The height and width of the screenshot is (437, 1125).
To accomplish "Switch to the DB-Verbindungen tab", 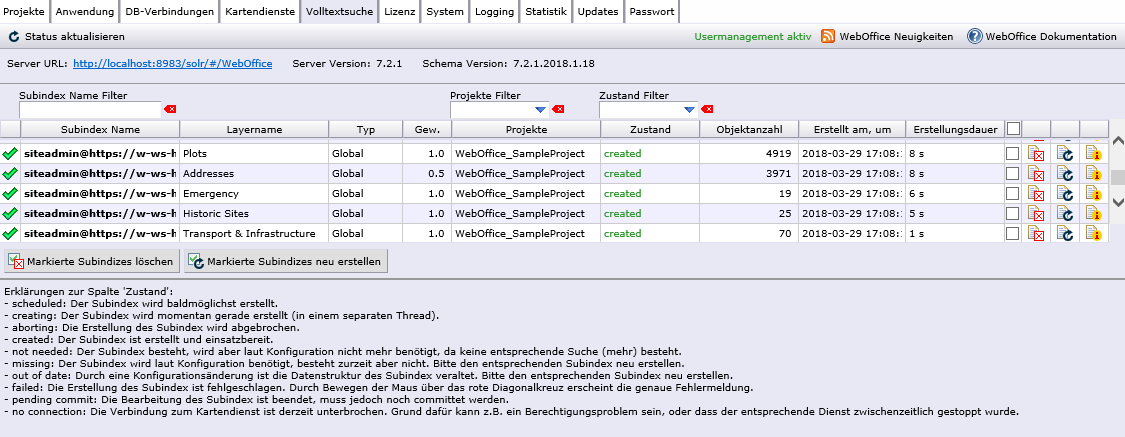I will pos(169,11).
